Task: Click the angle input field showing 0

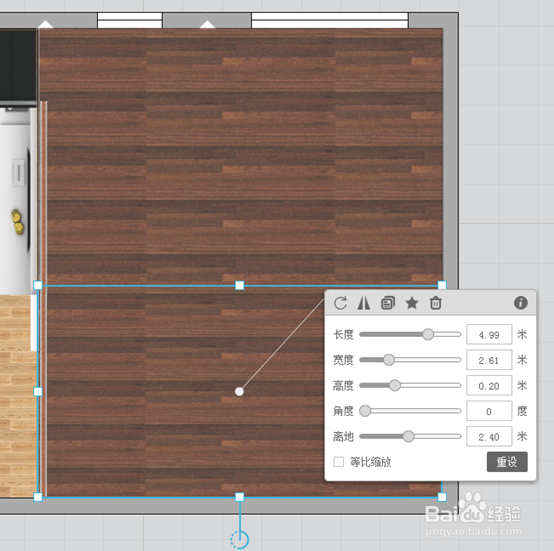Action: pos(489,411)
